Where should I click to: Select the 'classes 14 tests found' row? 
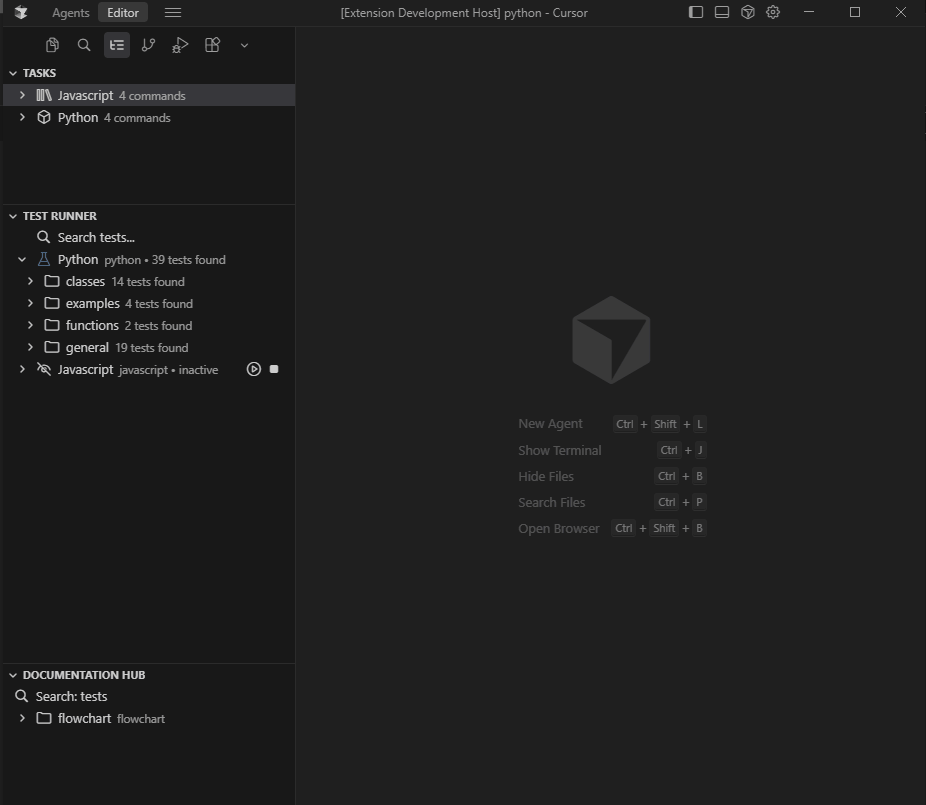tap(149, 282)
